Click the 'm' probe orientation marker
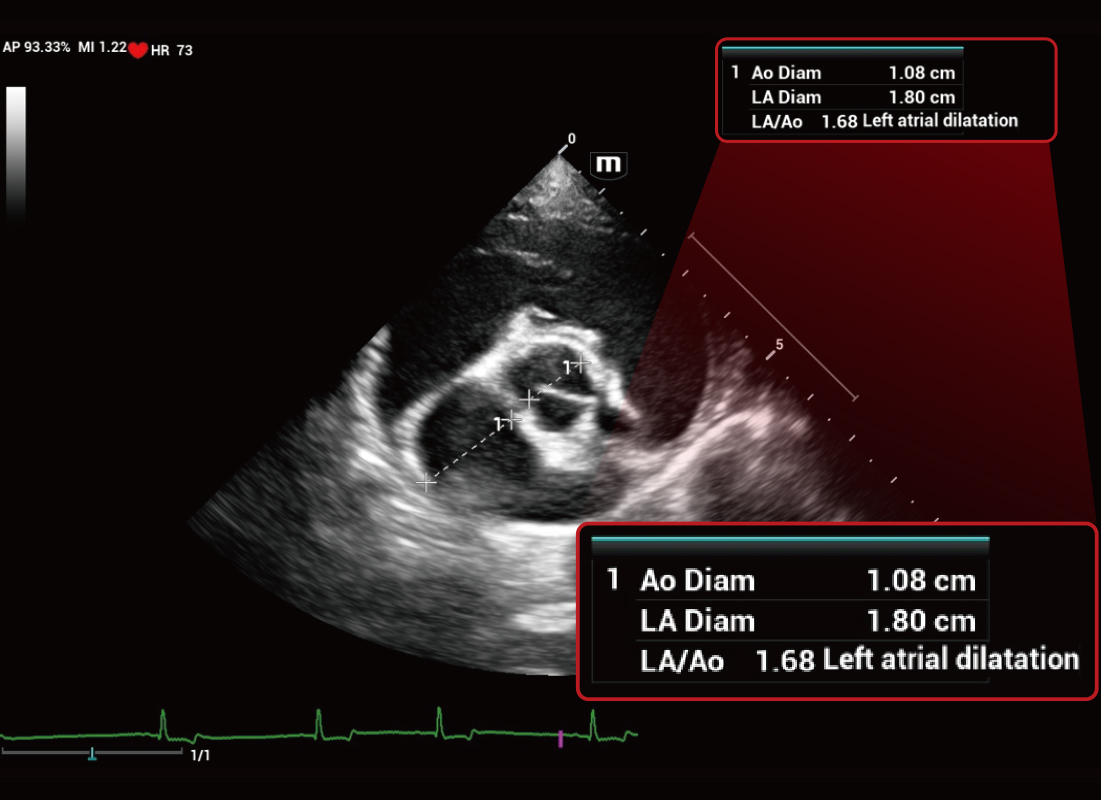This screenshot has height=800, width=1101. coord(608,163)
